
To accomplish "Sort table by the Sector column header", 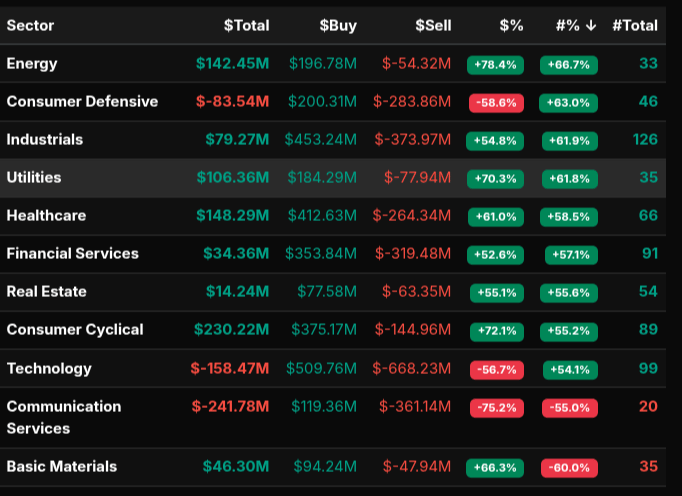I will pos(31,25).
